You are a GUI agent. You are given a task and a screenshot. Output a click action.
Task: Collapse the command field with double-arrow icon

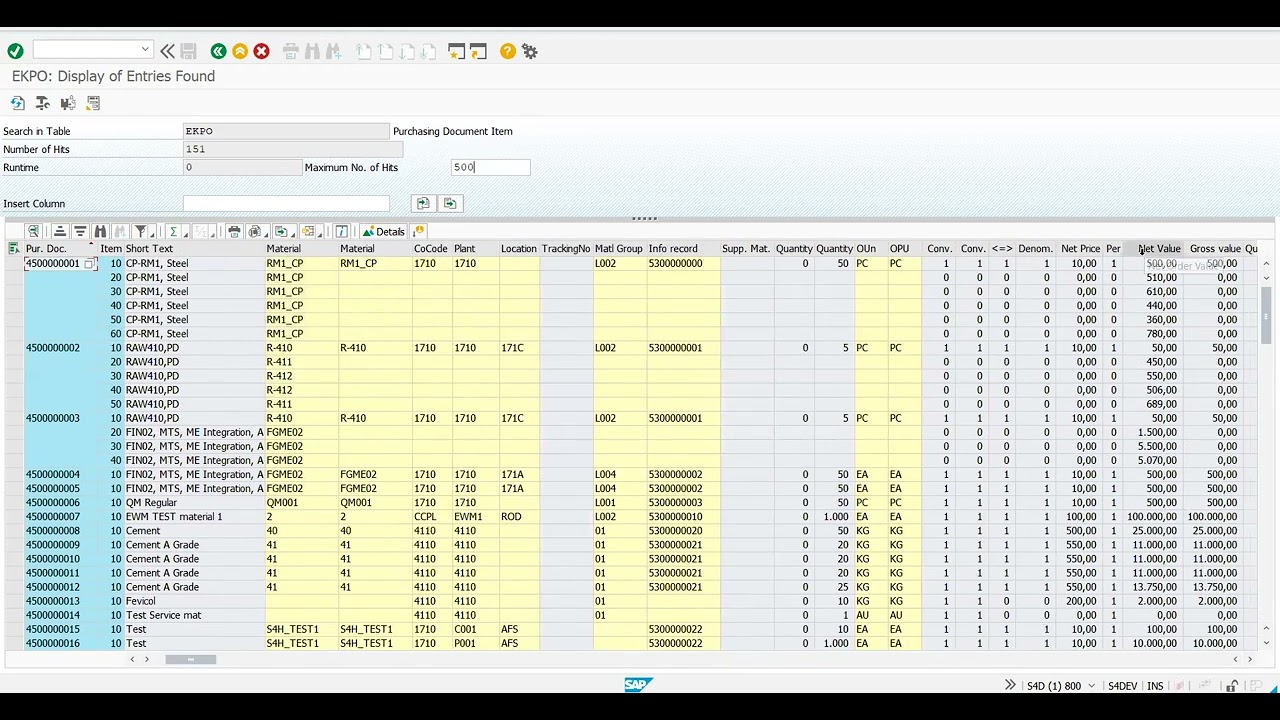point(167,51)
